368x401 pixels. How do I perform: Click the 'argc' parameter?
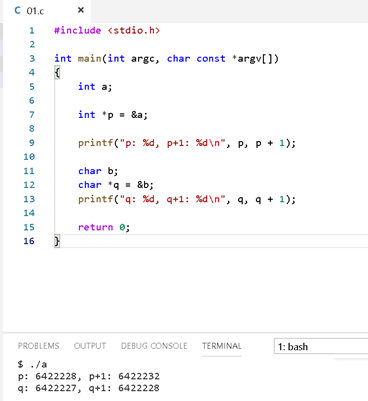point(143,59)
